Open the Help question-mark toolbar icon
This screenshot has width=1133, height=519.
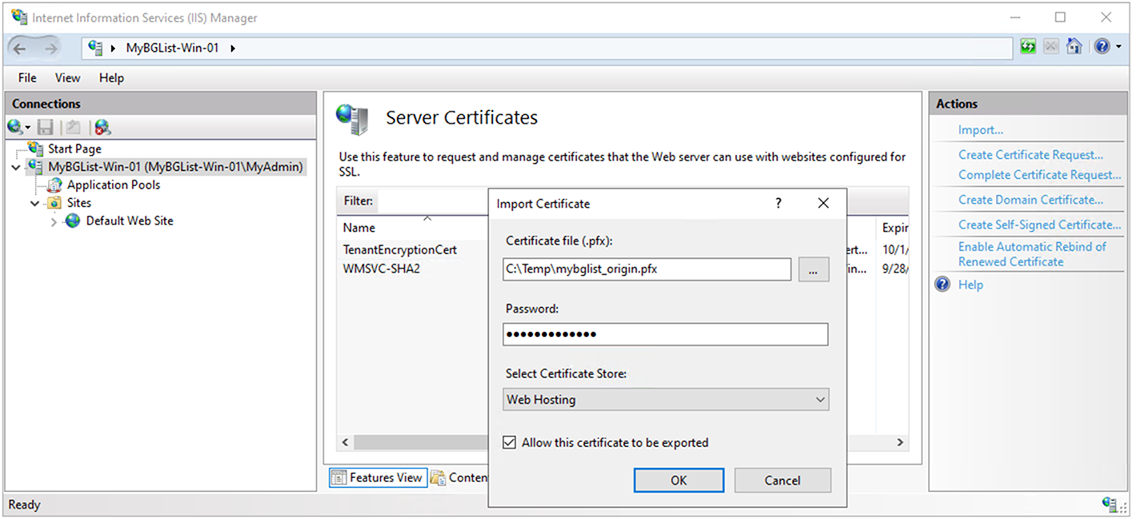[1101, 47]
